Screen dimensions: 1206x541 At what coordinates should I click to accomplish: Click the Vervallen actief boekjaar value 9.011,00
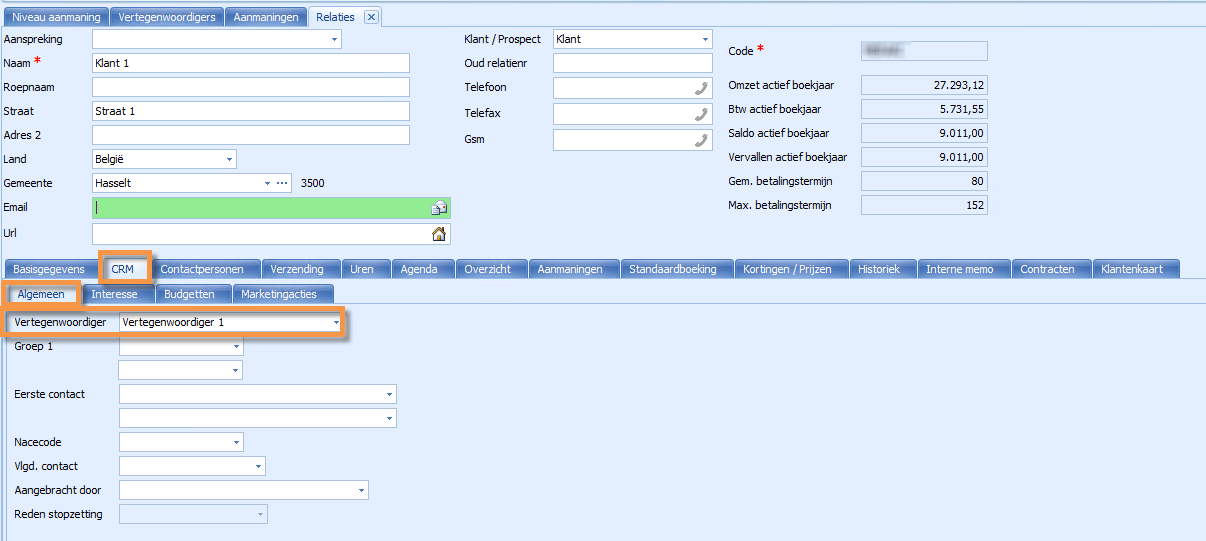[924, 158]
